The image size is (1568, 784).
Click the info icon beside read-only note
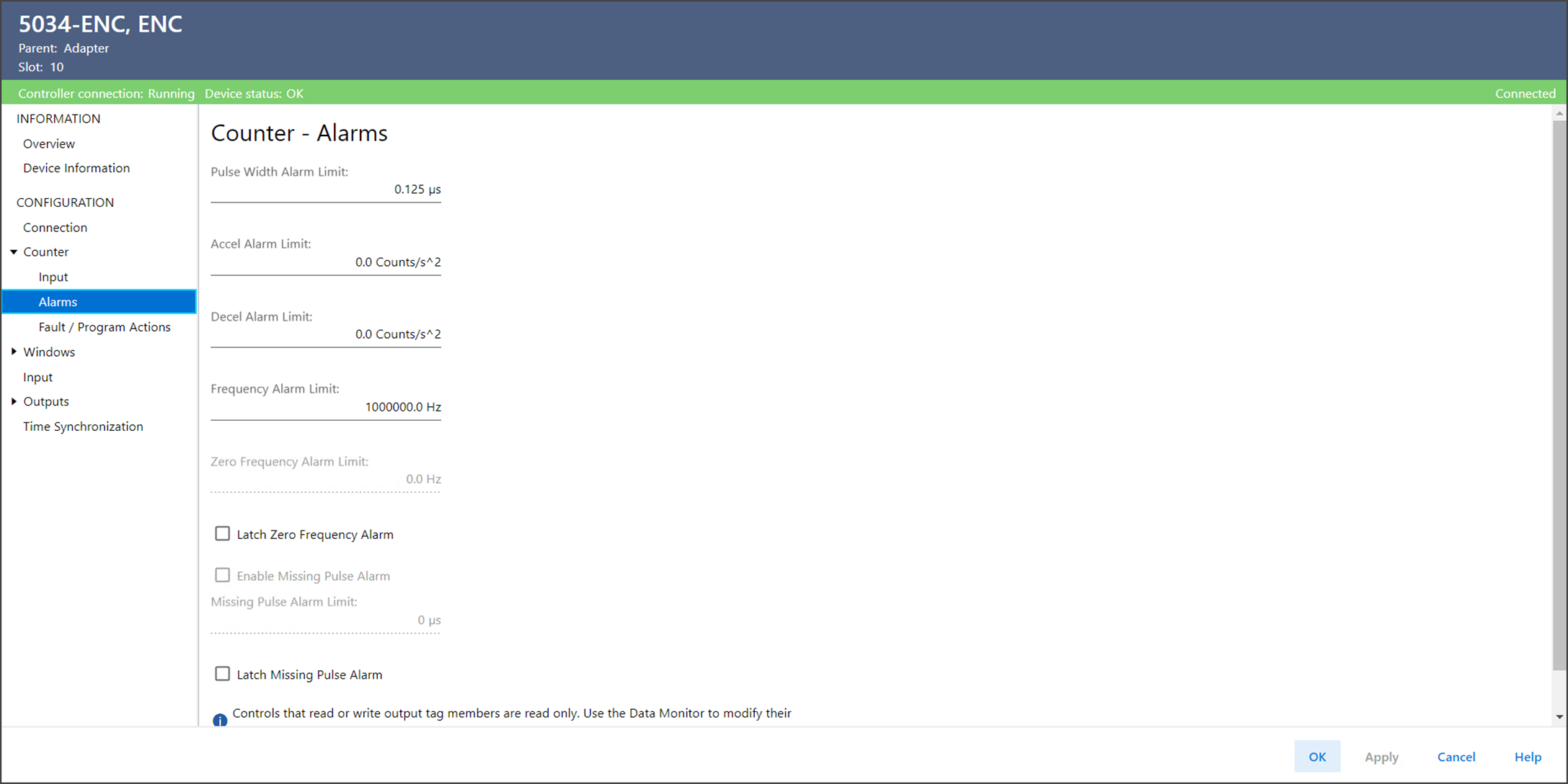pyautogui.click(x=220, y=719)
